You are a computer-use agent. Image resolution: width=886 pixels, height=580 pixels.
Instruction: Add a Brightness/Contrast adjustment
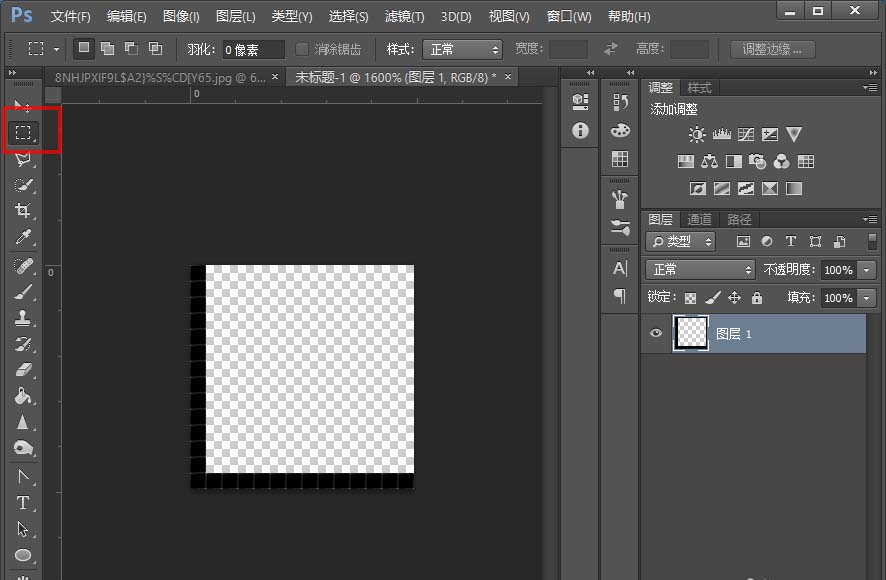[x=697, y=134]
